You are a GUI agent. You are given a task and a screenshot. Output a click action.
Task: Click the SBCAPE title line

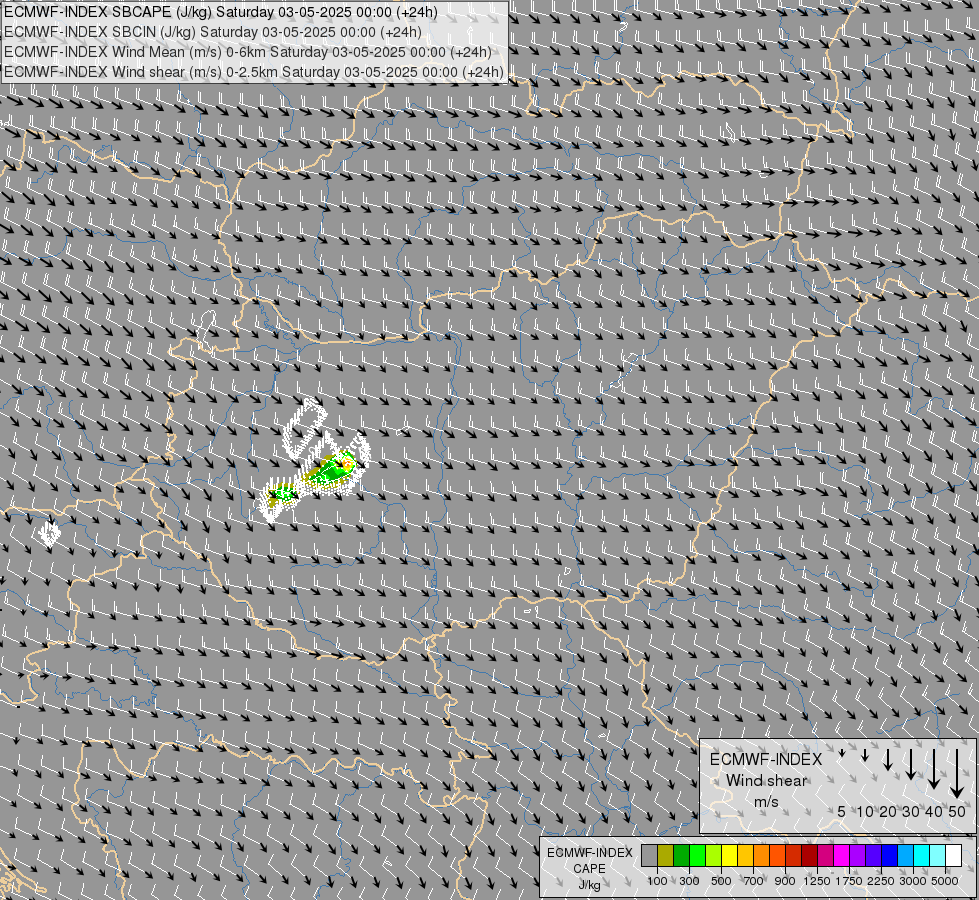[220, 12]
